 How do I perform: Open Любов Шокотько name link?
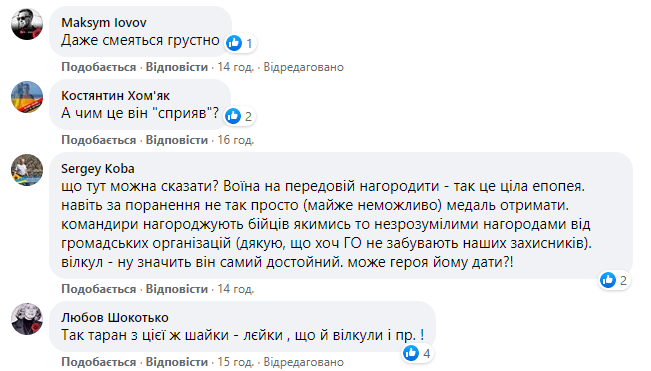point(115,317)
